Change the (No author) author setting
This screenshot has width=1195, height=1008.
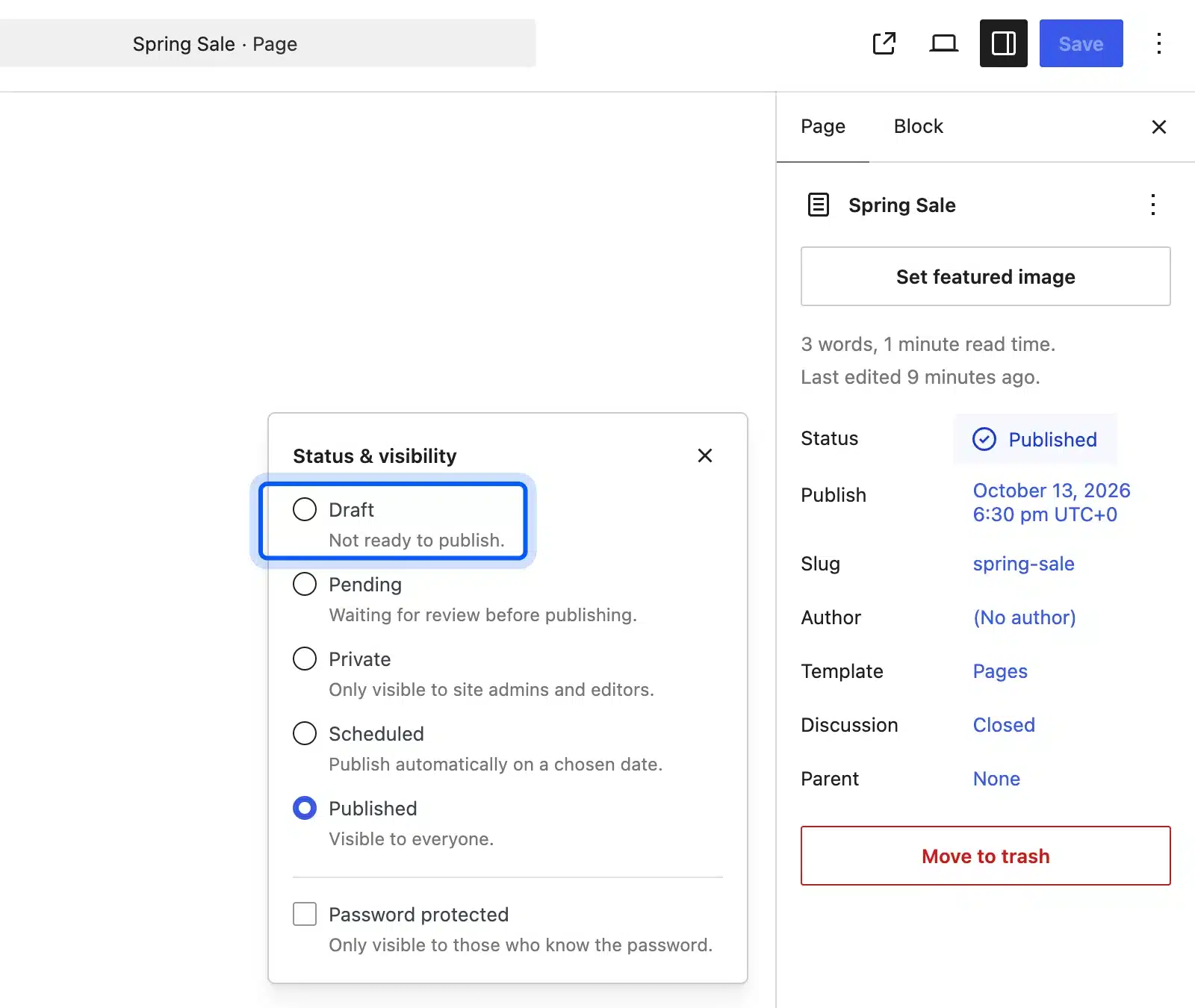click(x=1024, y=617)
